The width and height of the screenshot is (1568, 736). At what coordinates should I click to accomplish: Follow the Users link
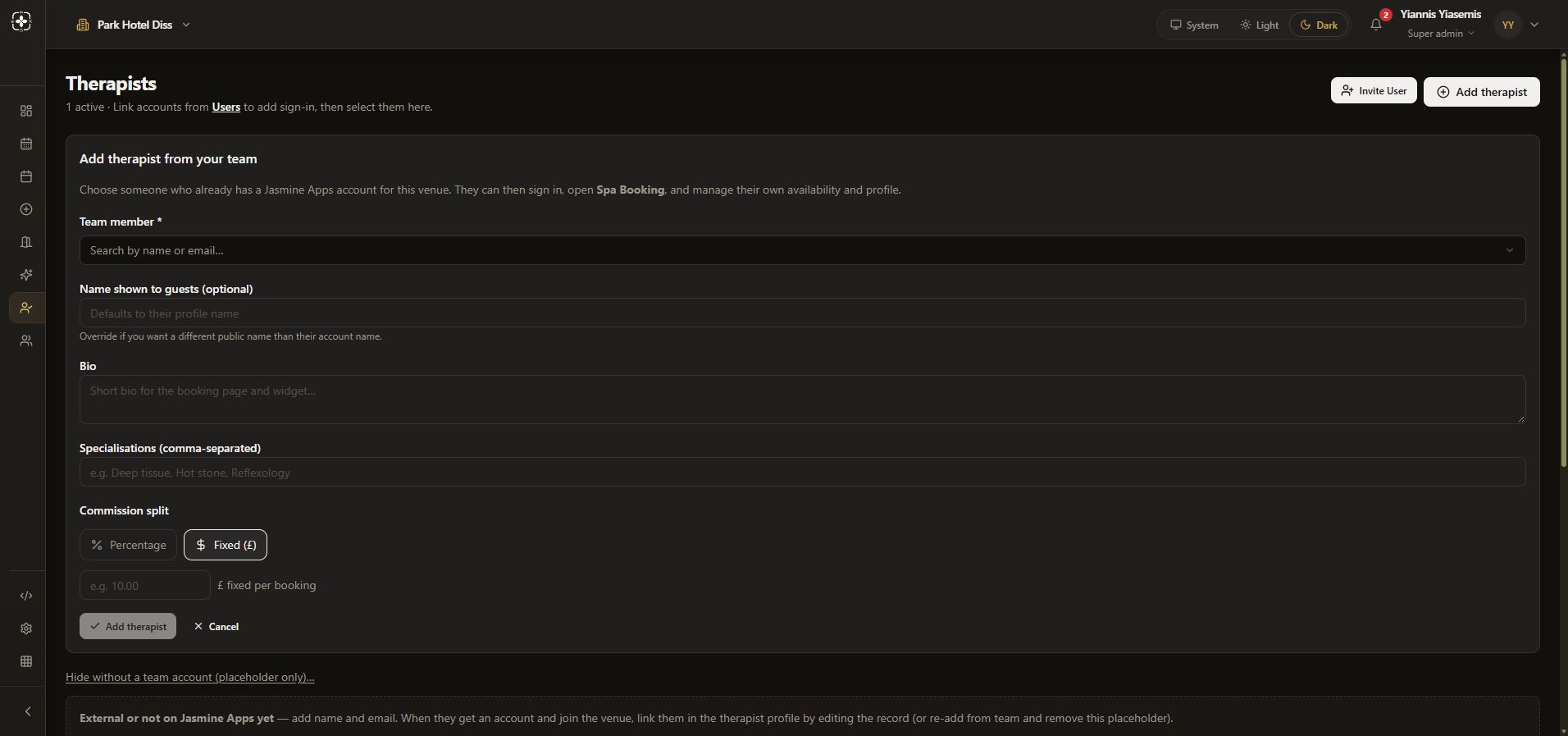pyautogui.click(x=226, y=107)
